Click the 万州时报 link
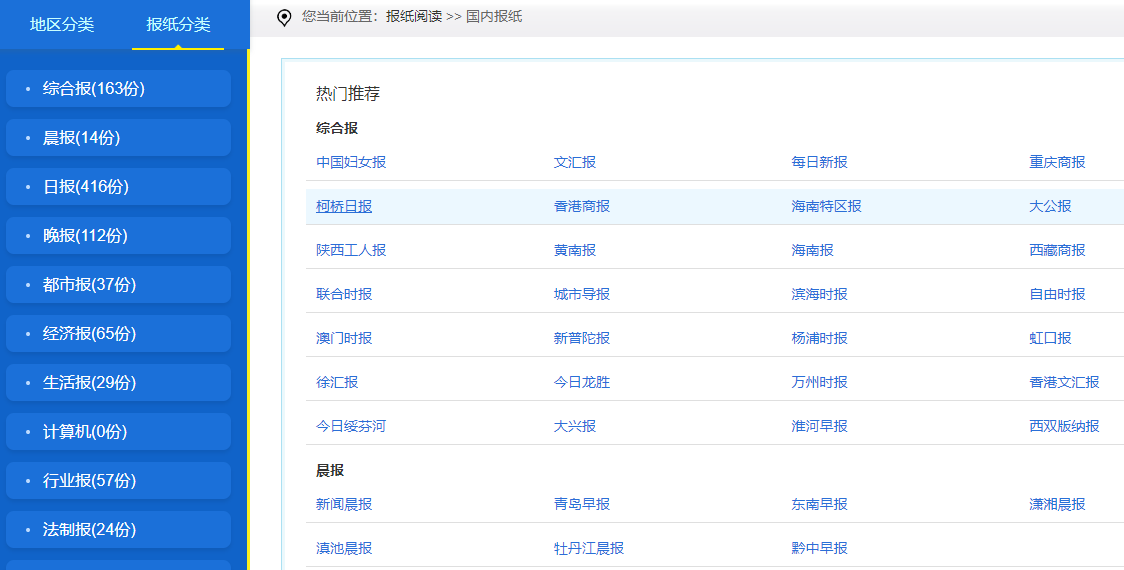1124x570 pixels. point(819,382)
